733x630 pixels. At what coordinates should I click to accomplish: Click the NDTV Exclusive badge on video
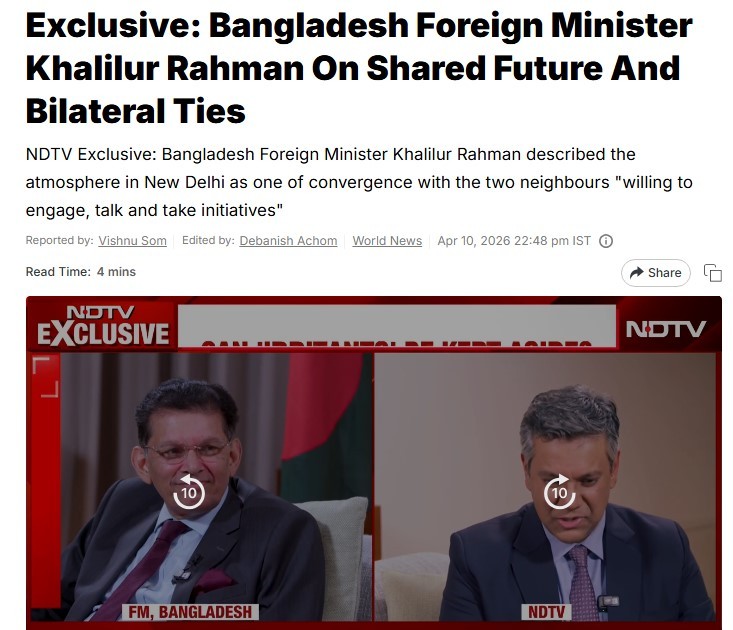[x=103, y=326]
